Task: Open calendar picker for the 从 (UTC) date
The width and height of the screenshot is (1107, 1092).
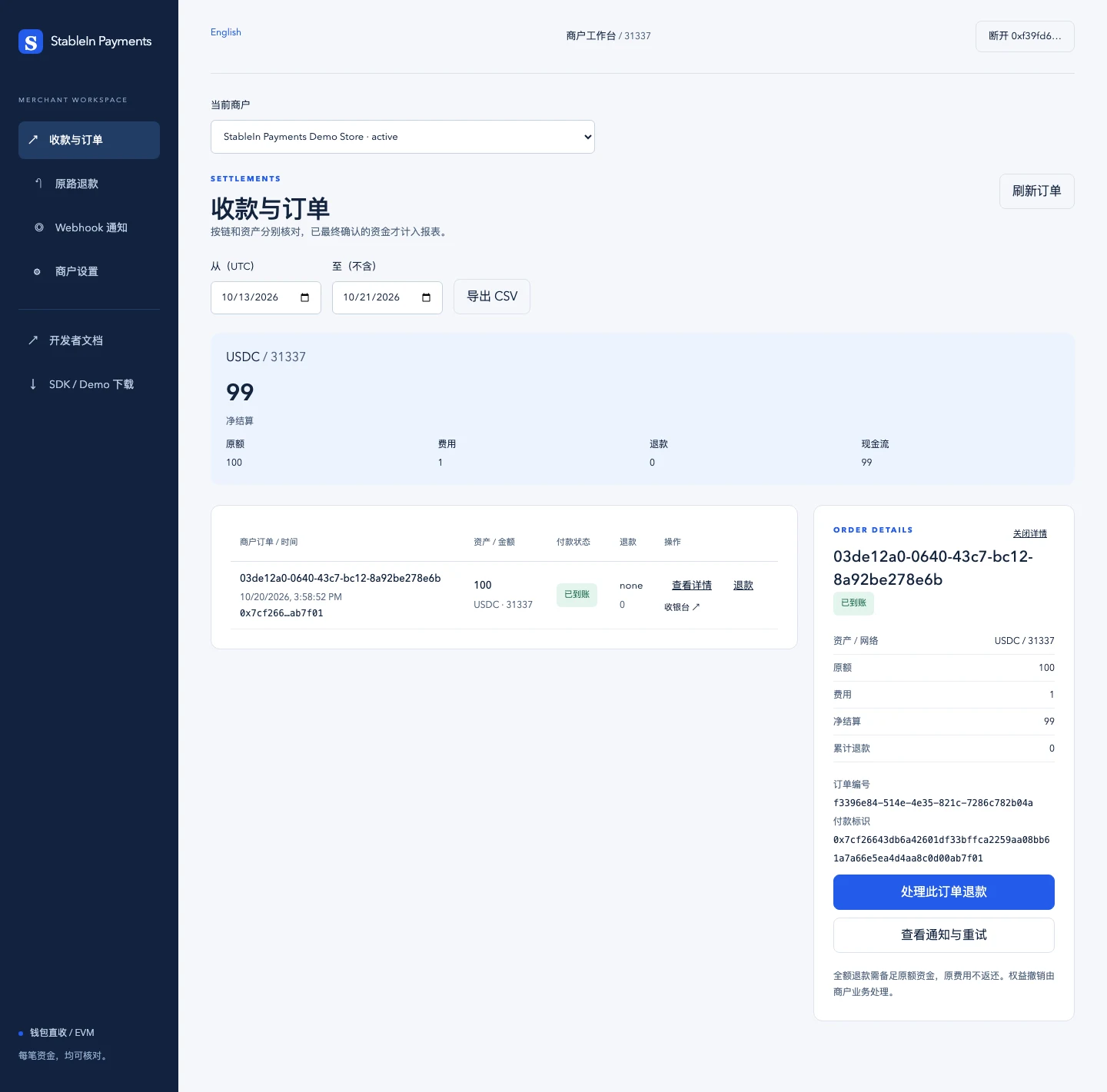Action: point(305,297)
